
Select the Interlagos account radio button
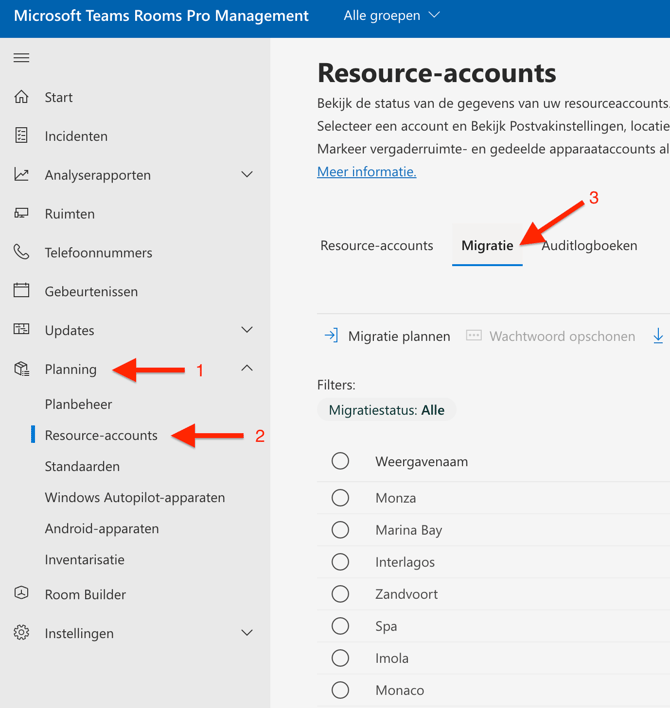tap(340, 562)
